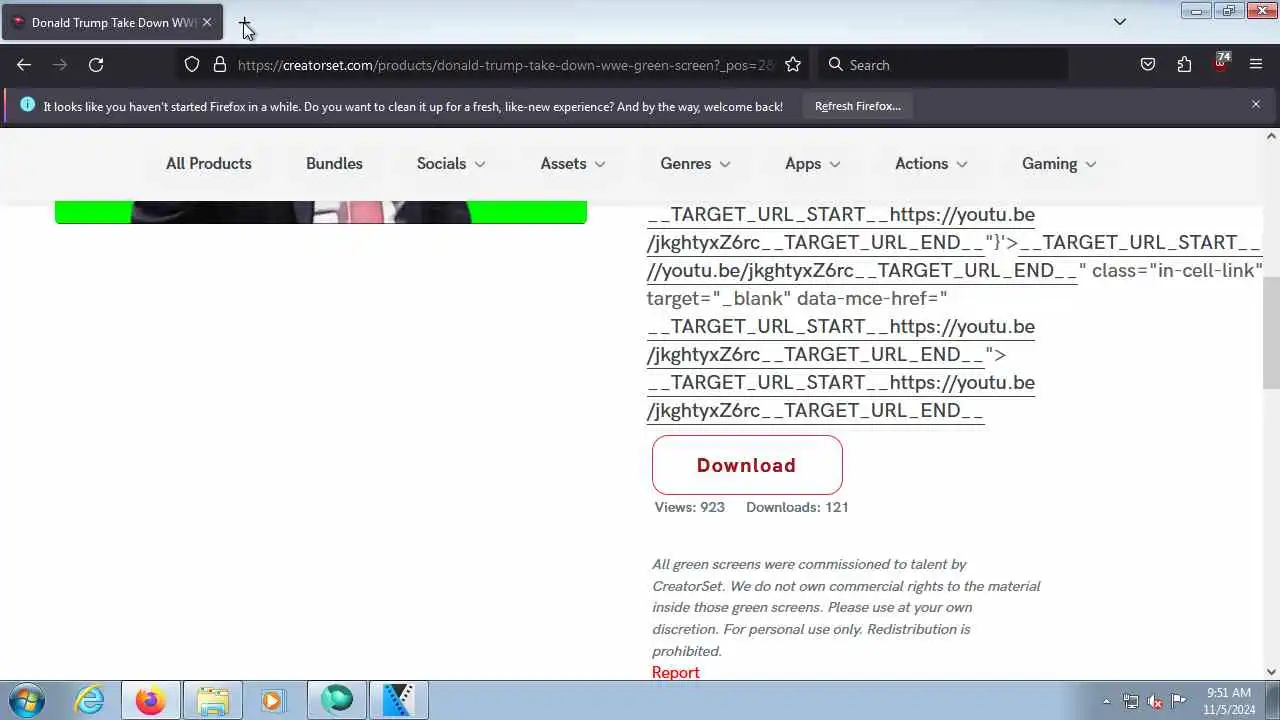Launch Internet Explorer from taskbar
This screenshot has width=1280, height=720.
pos(90,700)
